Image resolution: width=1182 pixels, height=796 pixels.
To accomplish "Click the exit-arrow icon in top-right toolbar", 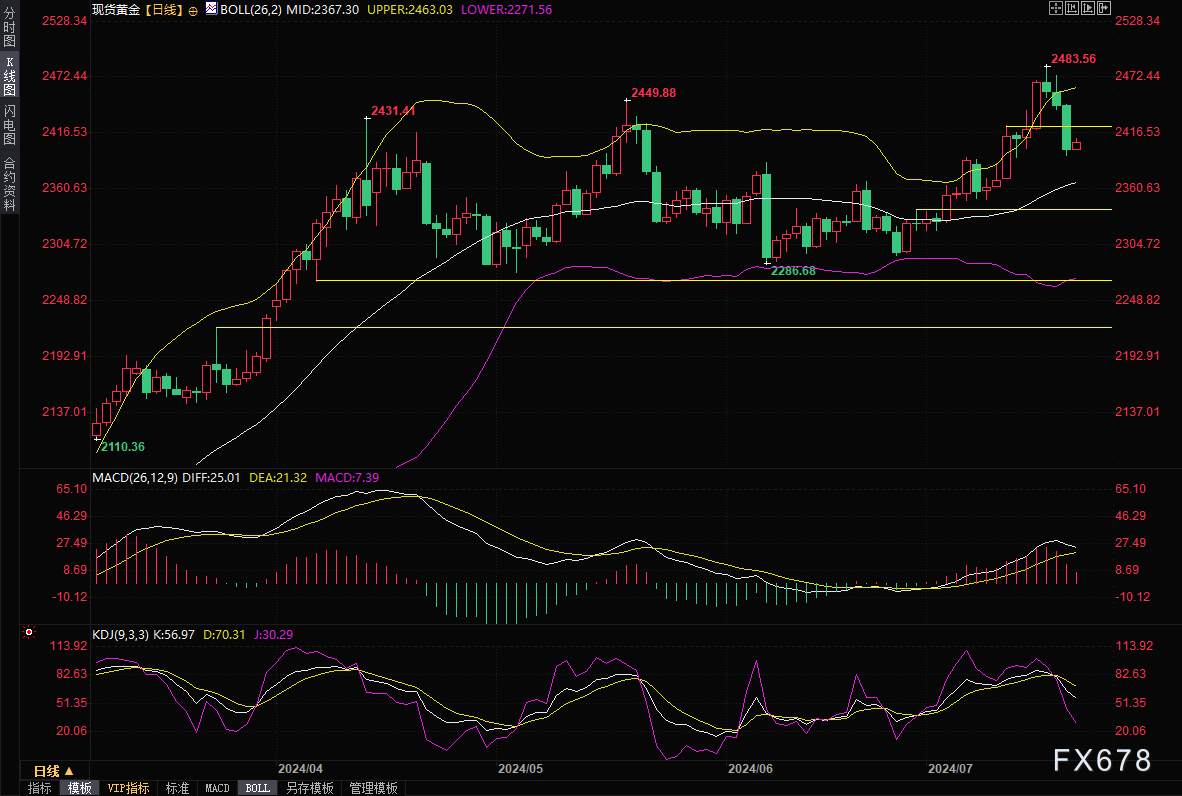I will pyautogui.click(x=1105, y=8).
